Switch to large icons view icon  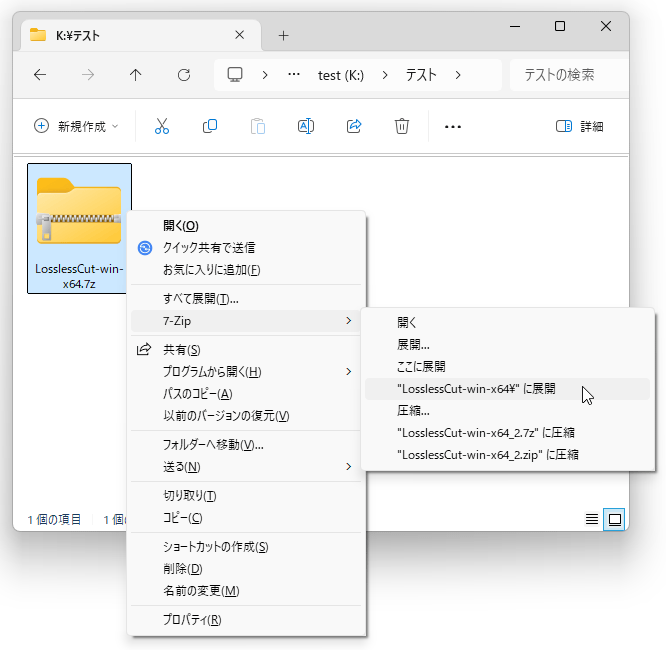tap(614, 519)
